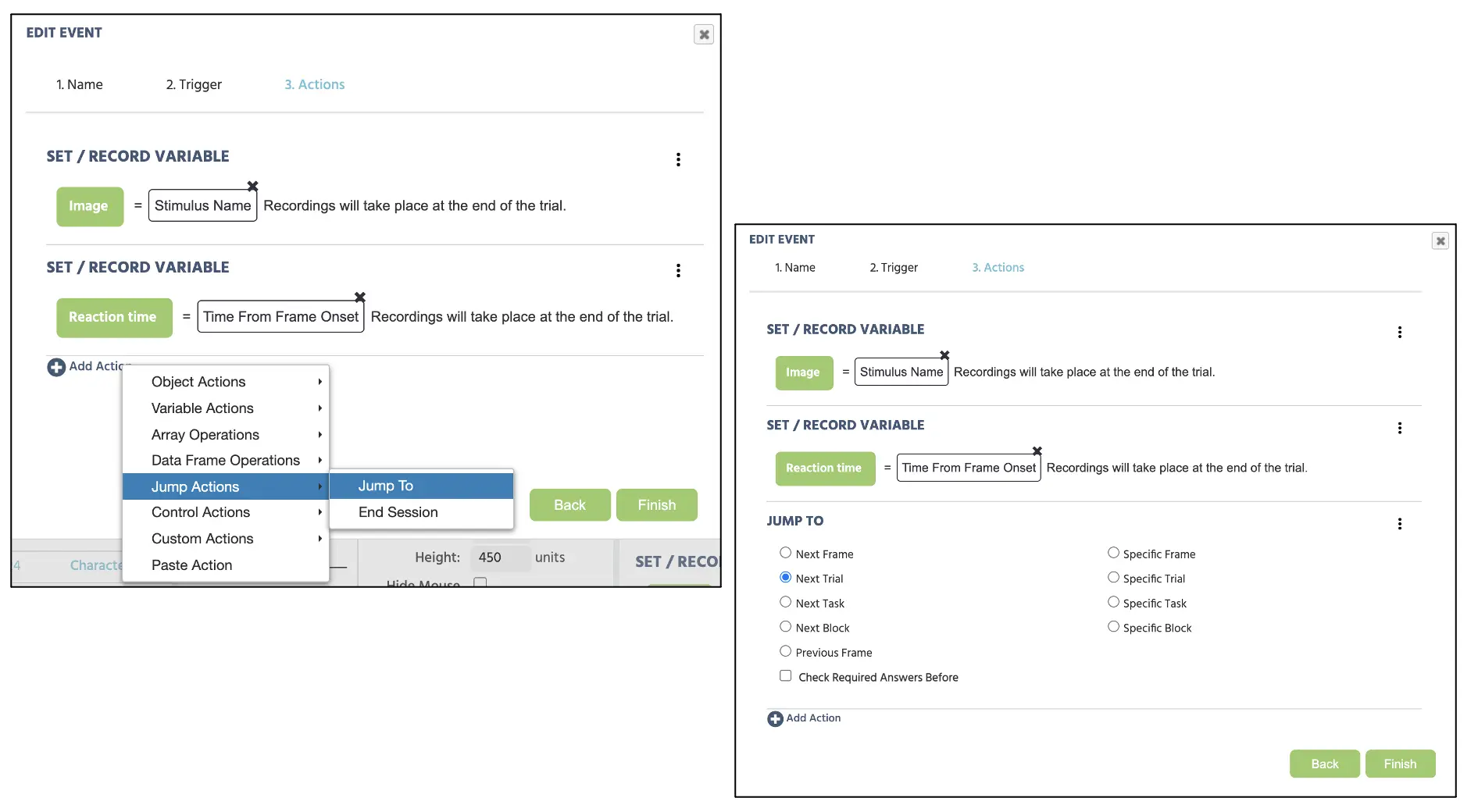Select Previous Frame radio option
Screen dimensions: 1478x812
click(x=786, y=651)
